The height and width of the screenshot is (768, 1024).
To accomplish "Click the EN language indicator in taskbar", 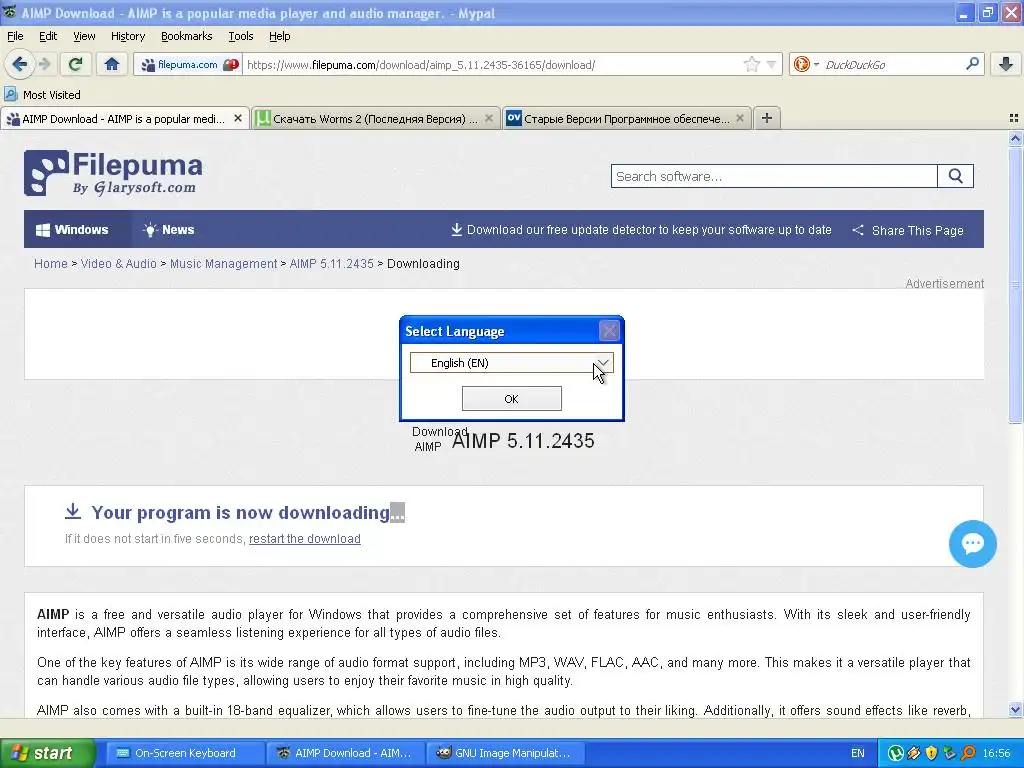I will 857,753.
